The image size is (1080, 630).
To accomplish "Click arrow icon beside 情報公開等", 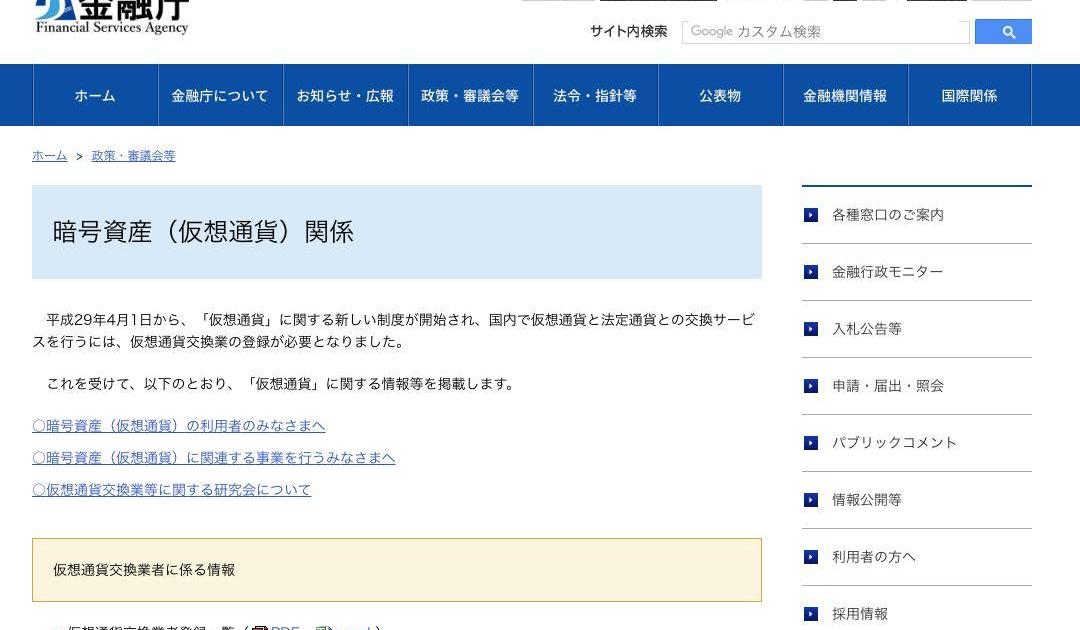I will point(811,500).
